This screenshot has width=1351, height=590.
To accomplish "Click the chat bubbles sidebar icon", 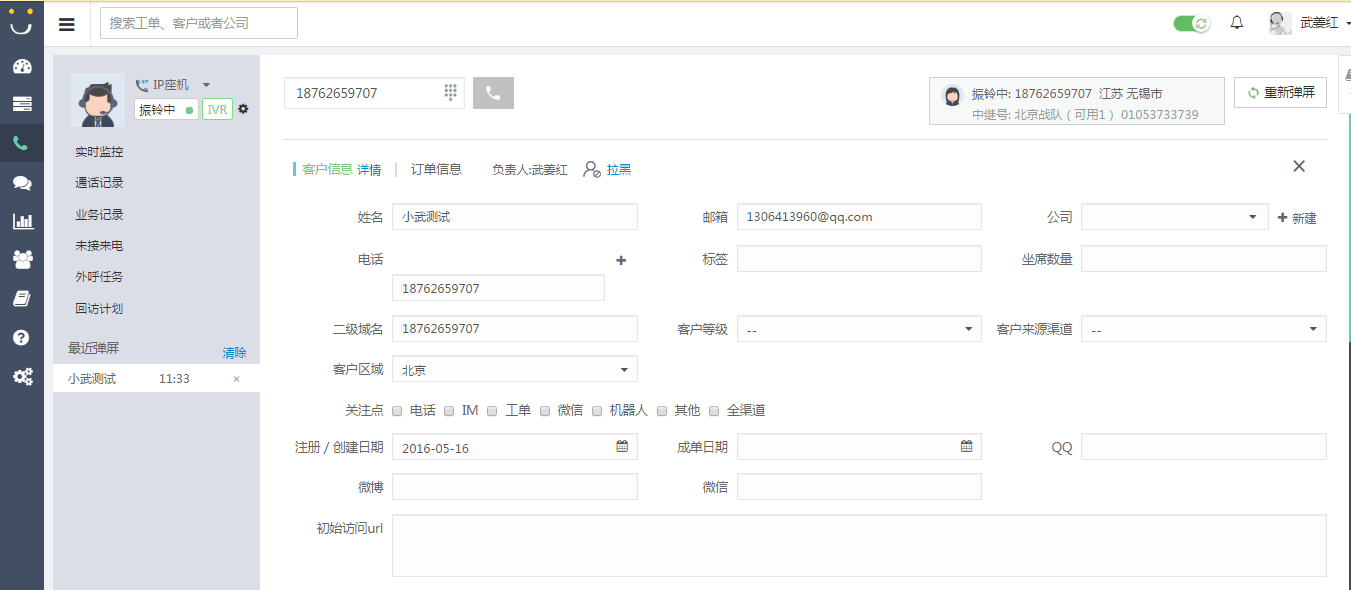I will click(x=21, y=183).
